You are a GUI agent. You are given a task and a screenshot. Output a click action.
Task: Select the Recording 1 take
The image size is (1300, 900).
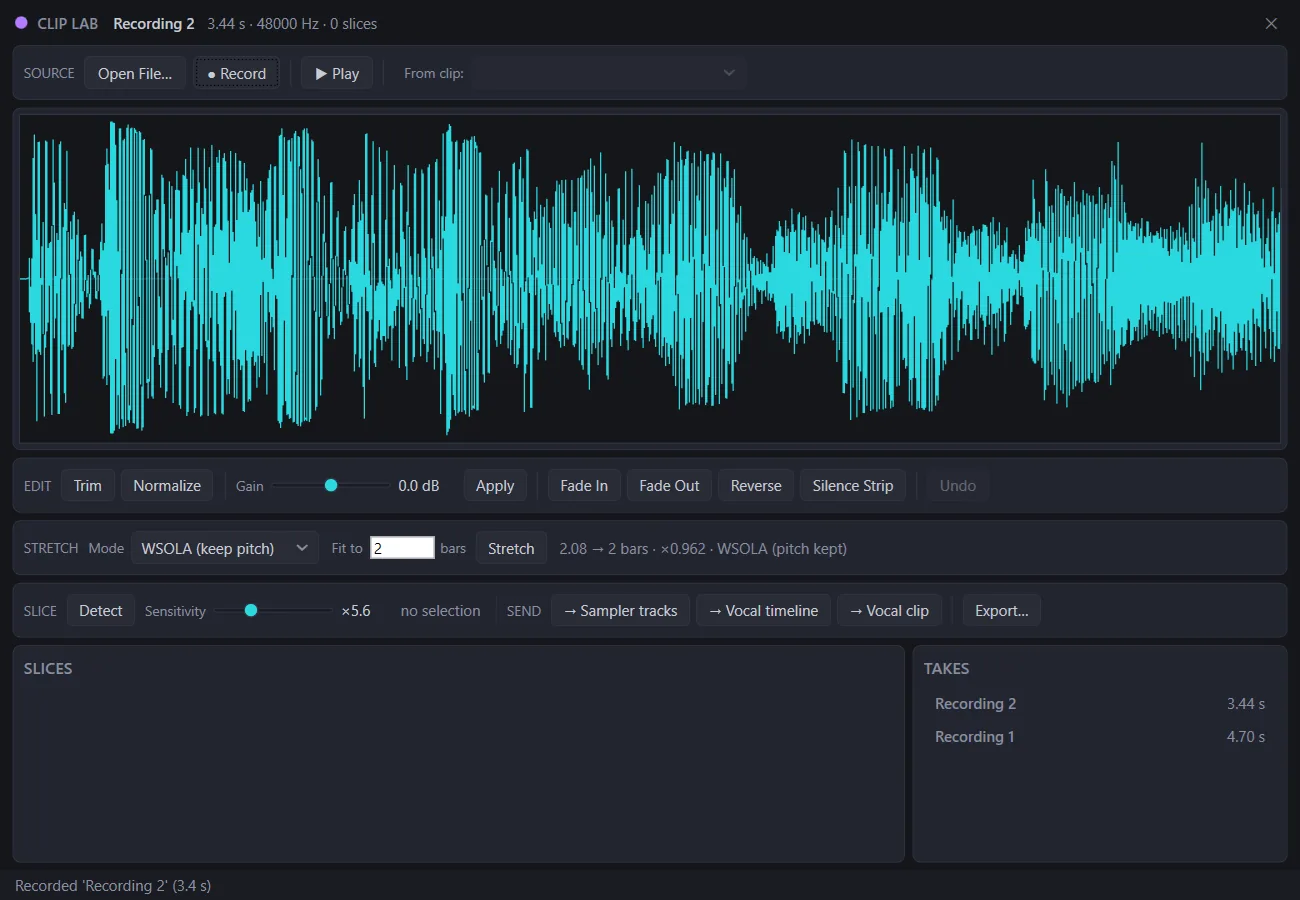(x=1100, y=737)
